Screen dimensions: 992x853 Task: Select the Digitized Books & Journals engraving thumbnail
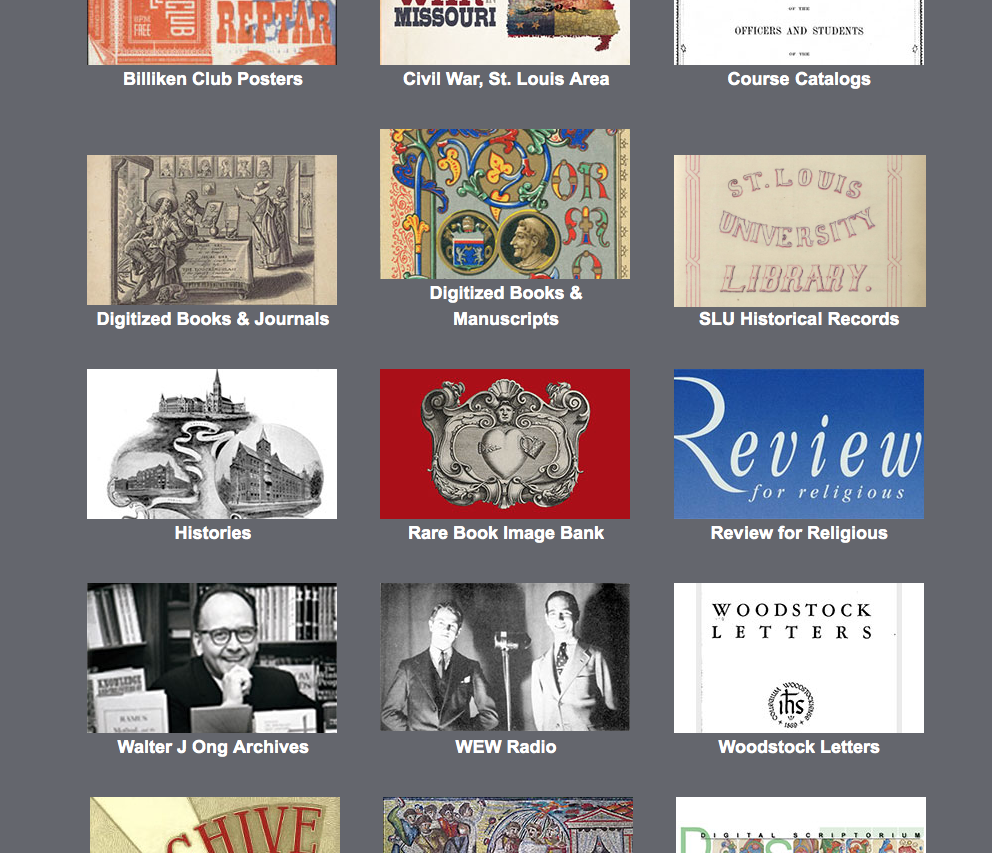pyautogui.click(x=212, y=230)
